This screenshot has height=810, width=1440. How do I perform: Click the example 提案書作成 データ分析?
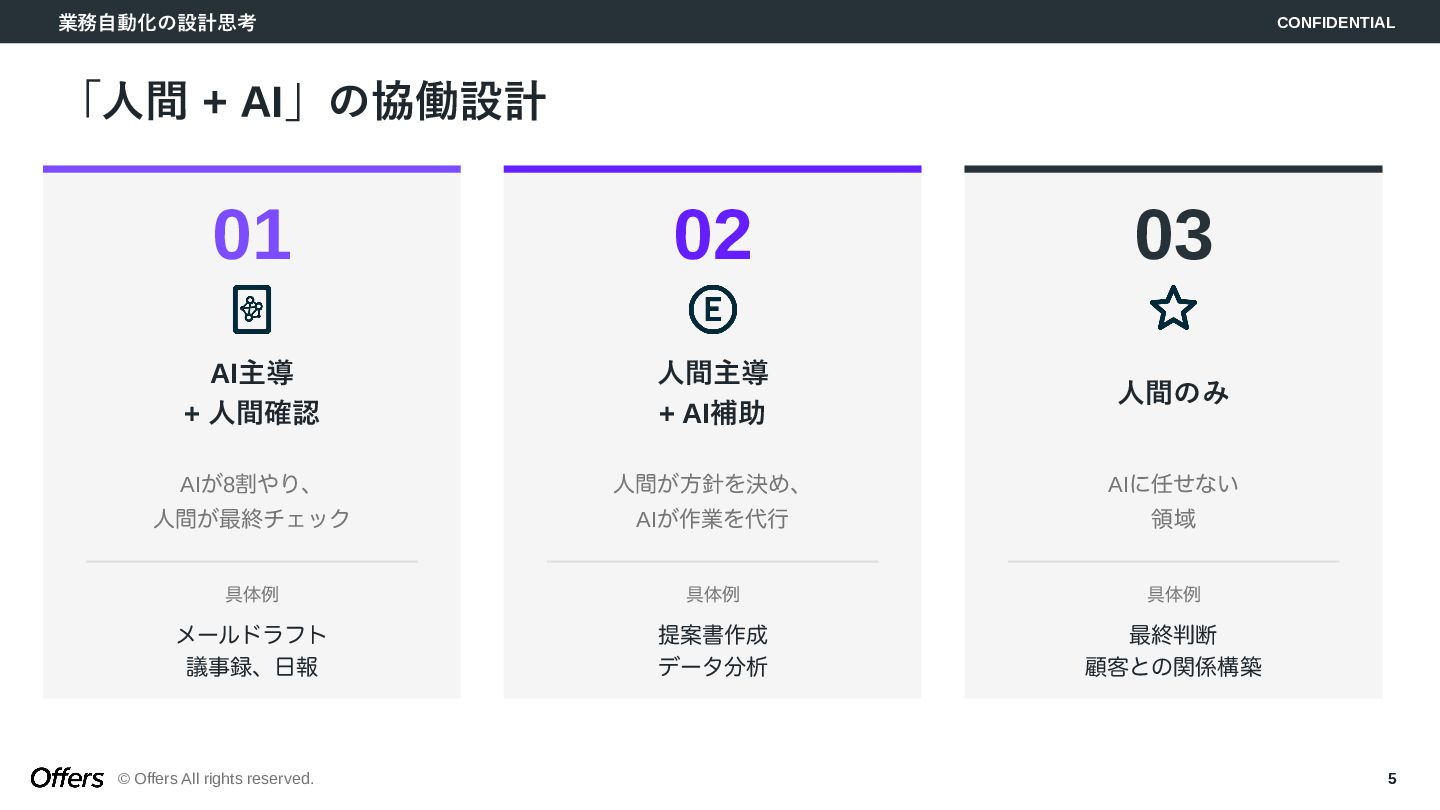[x=713, y=650]
